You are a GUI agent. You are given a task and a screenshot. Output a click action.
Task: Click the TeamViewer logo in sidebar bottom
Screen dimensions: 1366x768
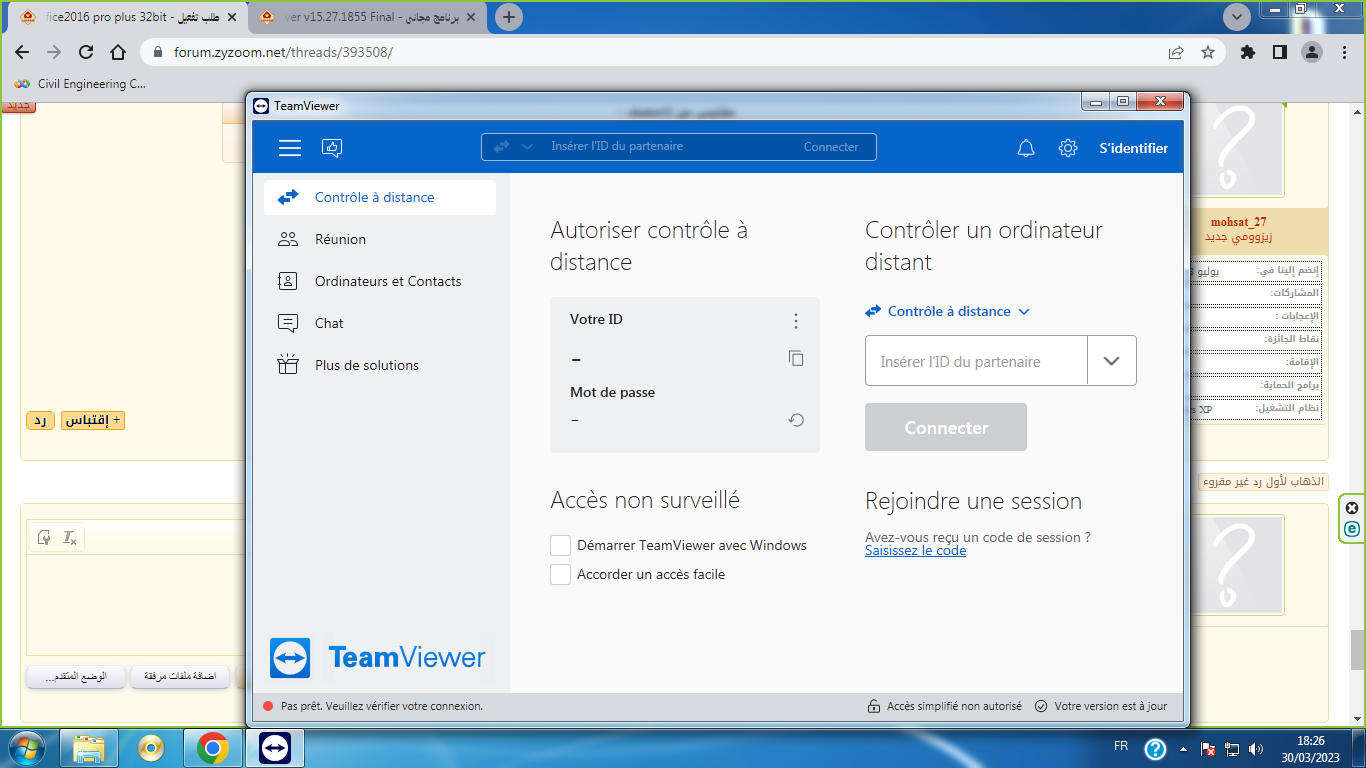[x=377, y=658]
